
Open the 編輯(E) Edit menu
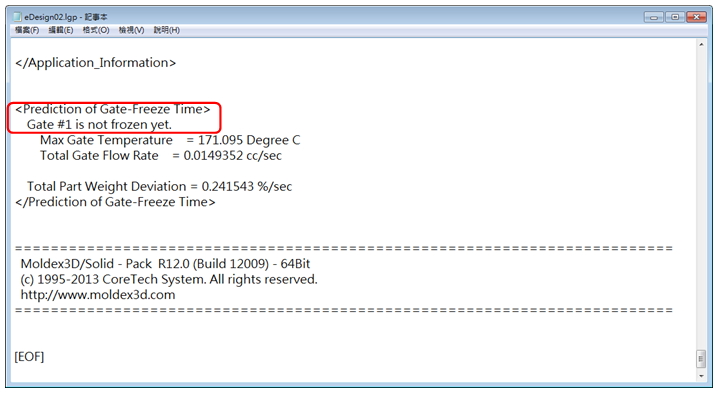click(x=61, y=30)
